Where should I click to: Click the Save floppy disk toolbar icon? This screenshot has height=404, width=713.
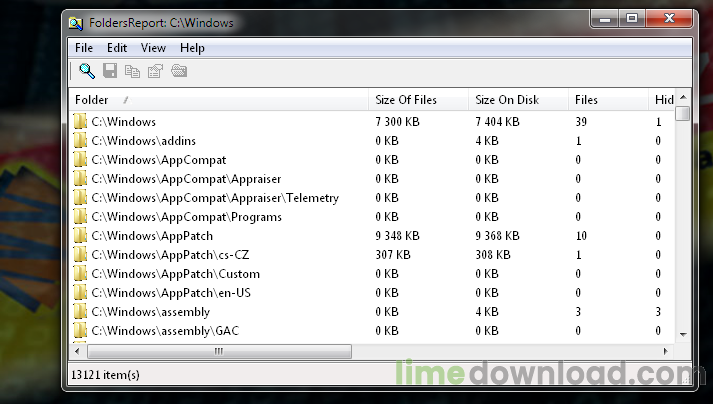coord(110,71)
